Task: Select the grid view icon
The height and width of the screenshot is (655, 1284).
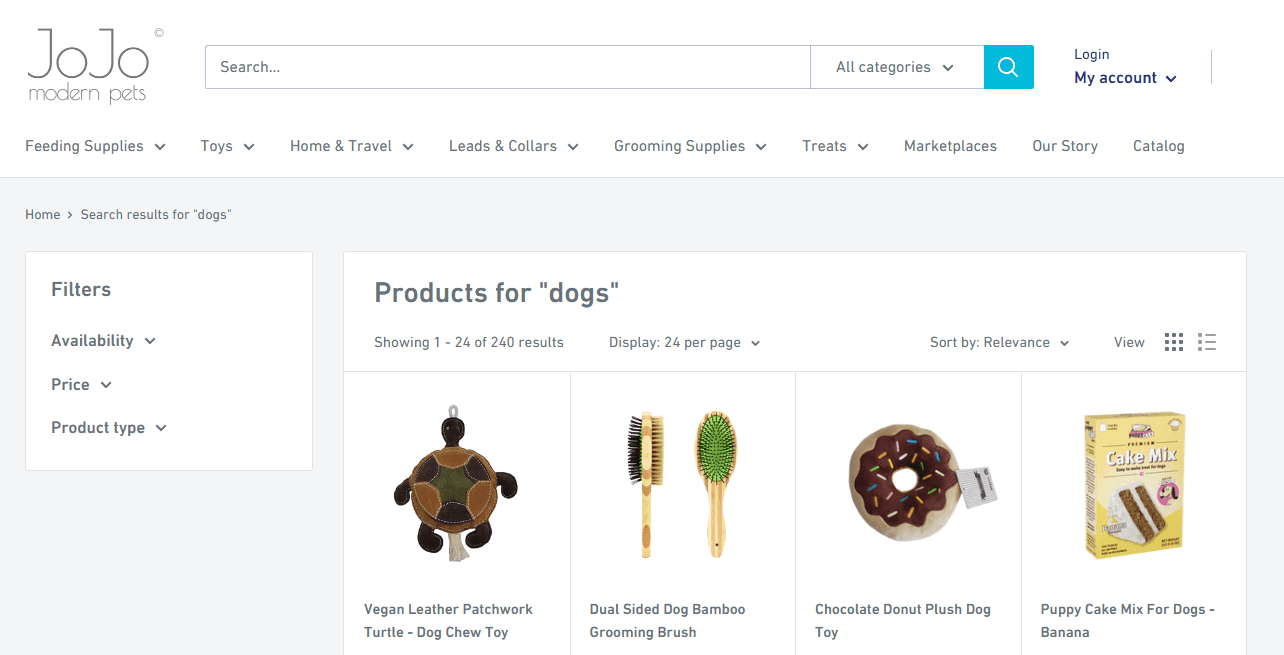Action: pos(1173,341)
